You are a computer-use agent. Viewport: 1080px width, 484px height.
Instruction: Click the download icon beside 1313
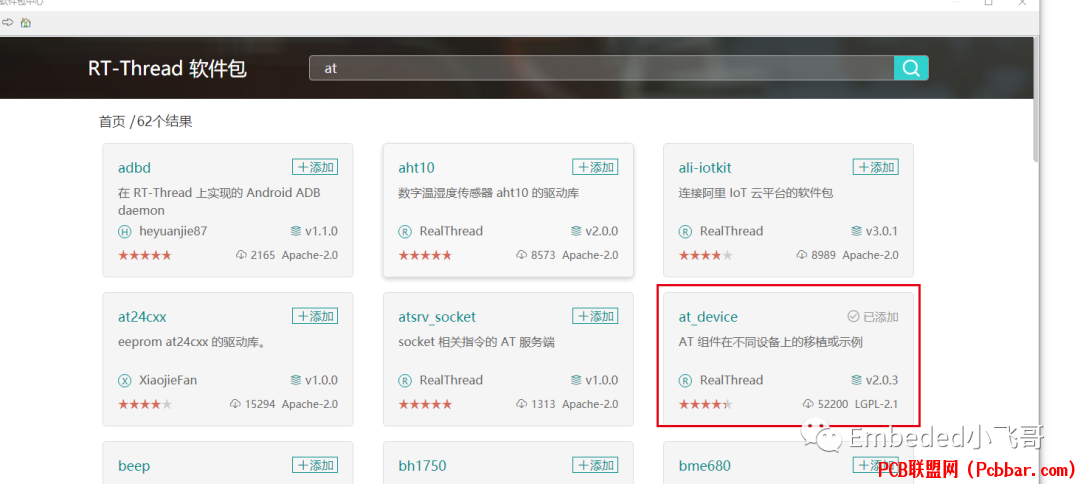521,403
